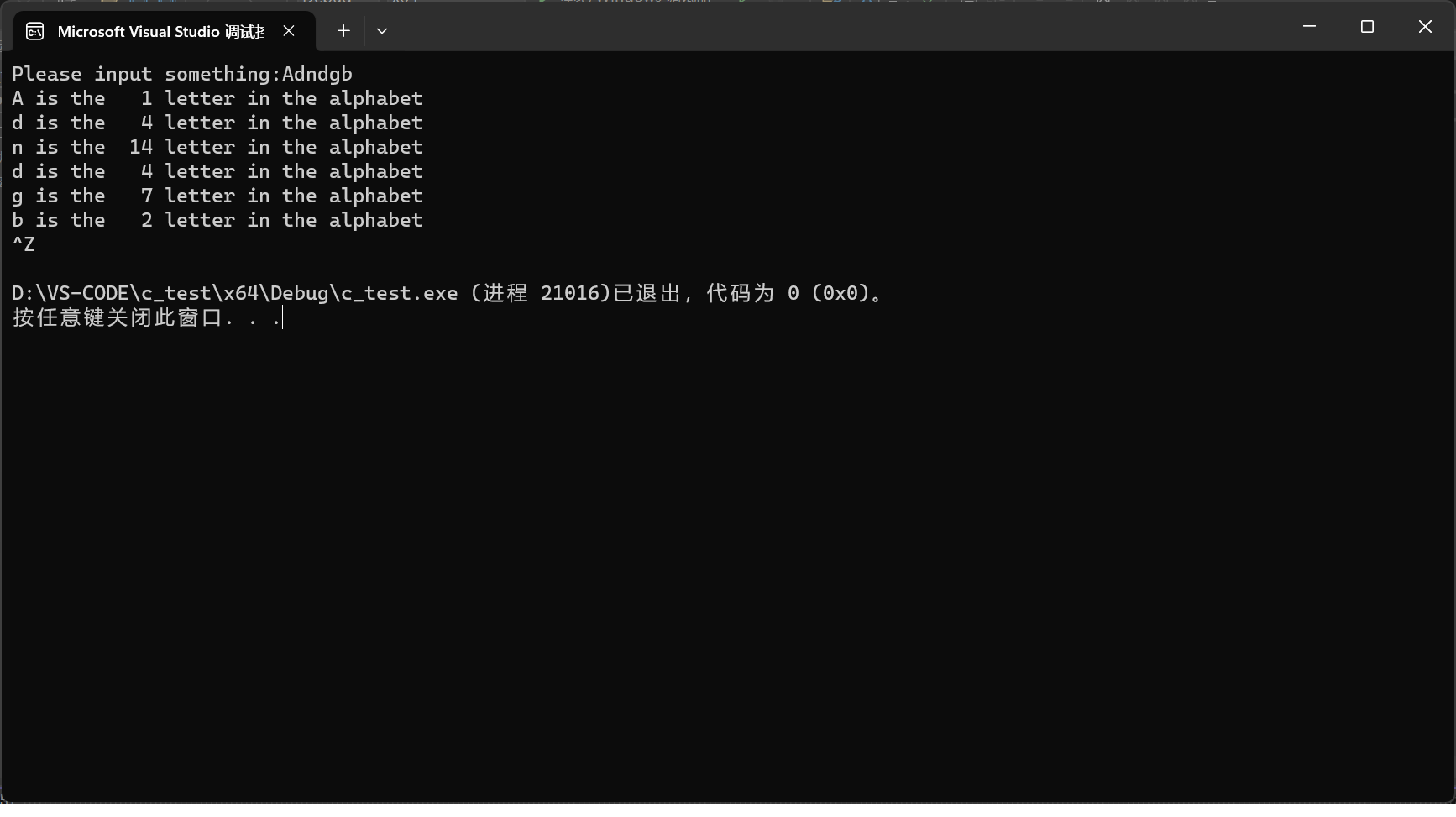This screenshot has width=1456, height=817.
Task: Click the line showing n is the 14 letter
Action: pos(217,147)
